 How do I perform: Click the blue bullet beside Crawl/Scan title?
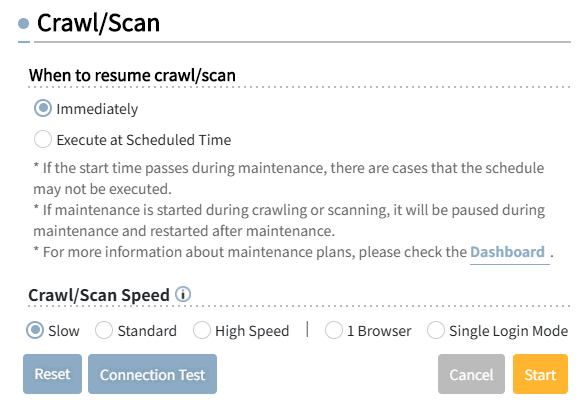[24, 24]
